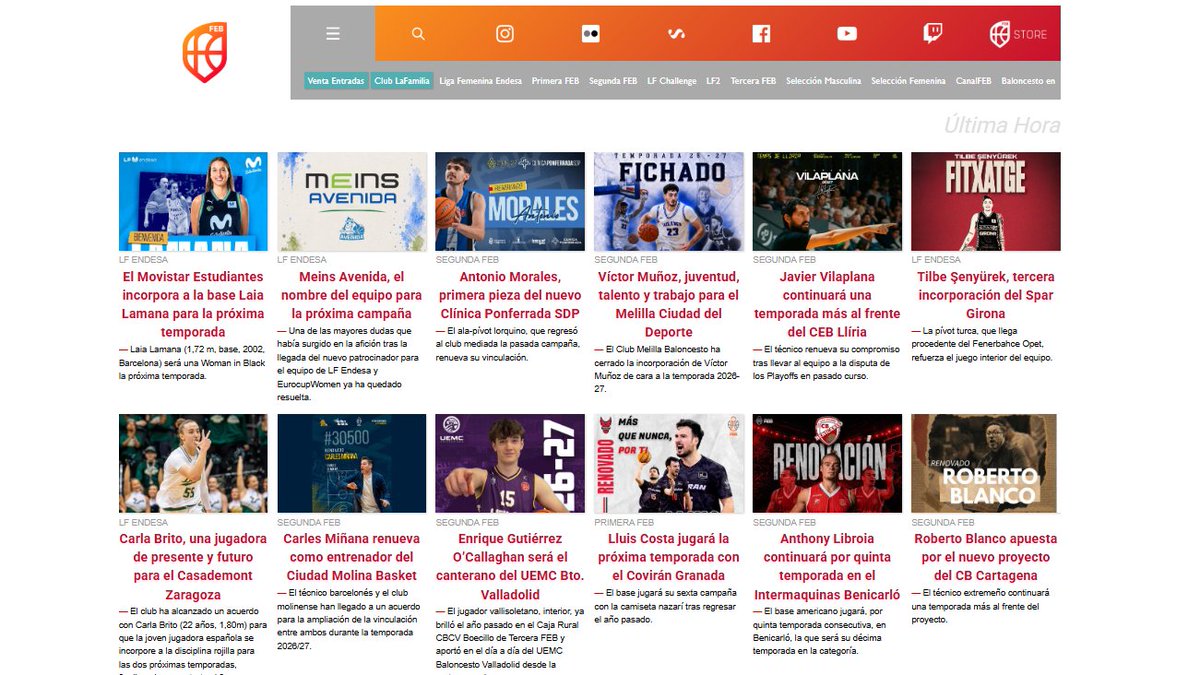Open the hamburger menu
Screen dimensions: 1200x675
tap(333, 34)
